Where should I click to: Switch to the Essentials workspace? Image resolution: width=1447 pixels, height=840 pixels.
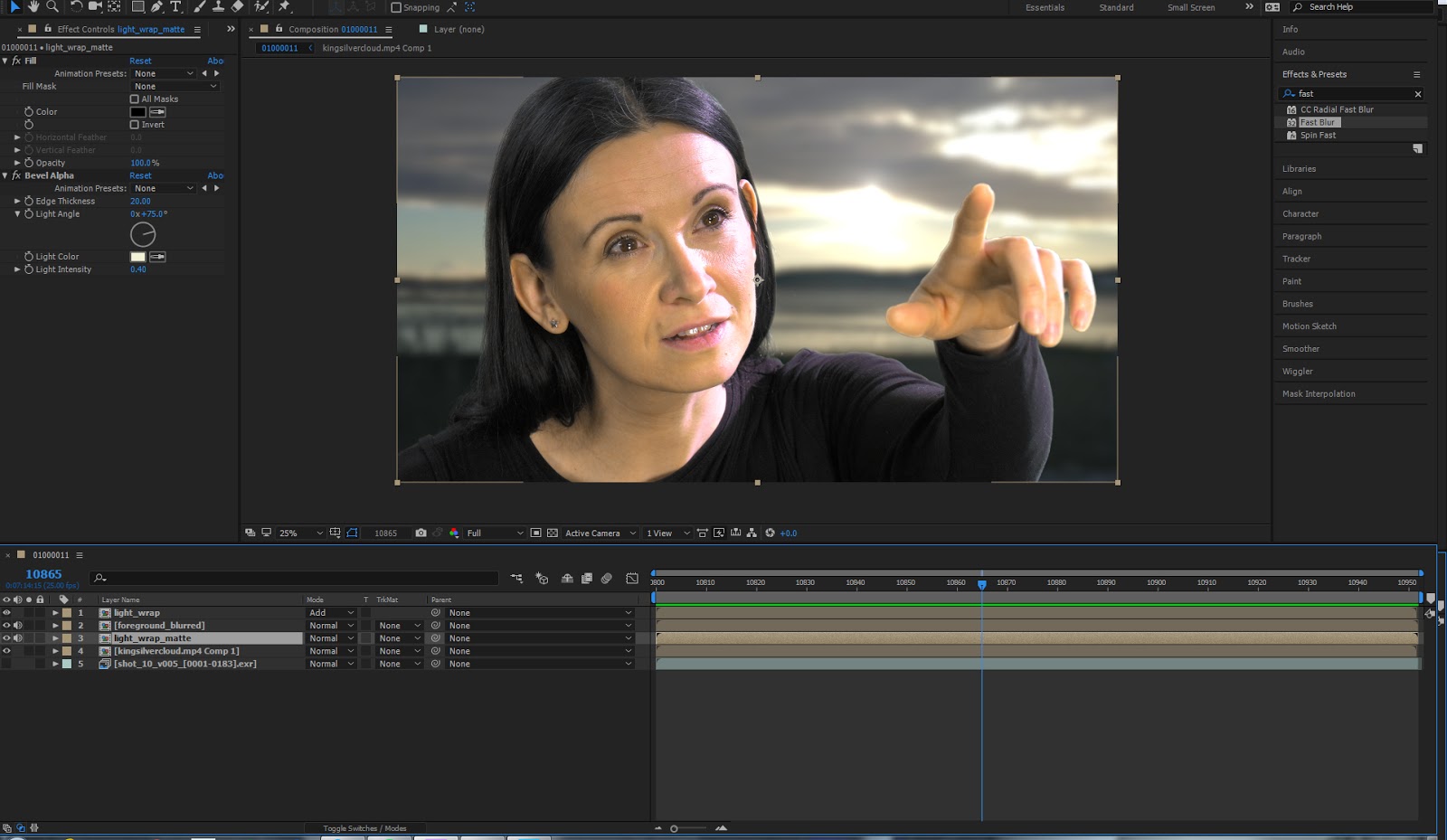click(x=1045, y=8)
